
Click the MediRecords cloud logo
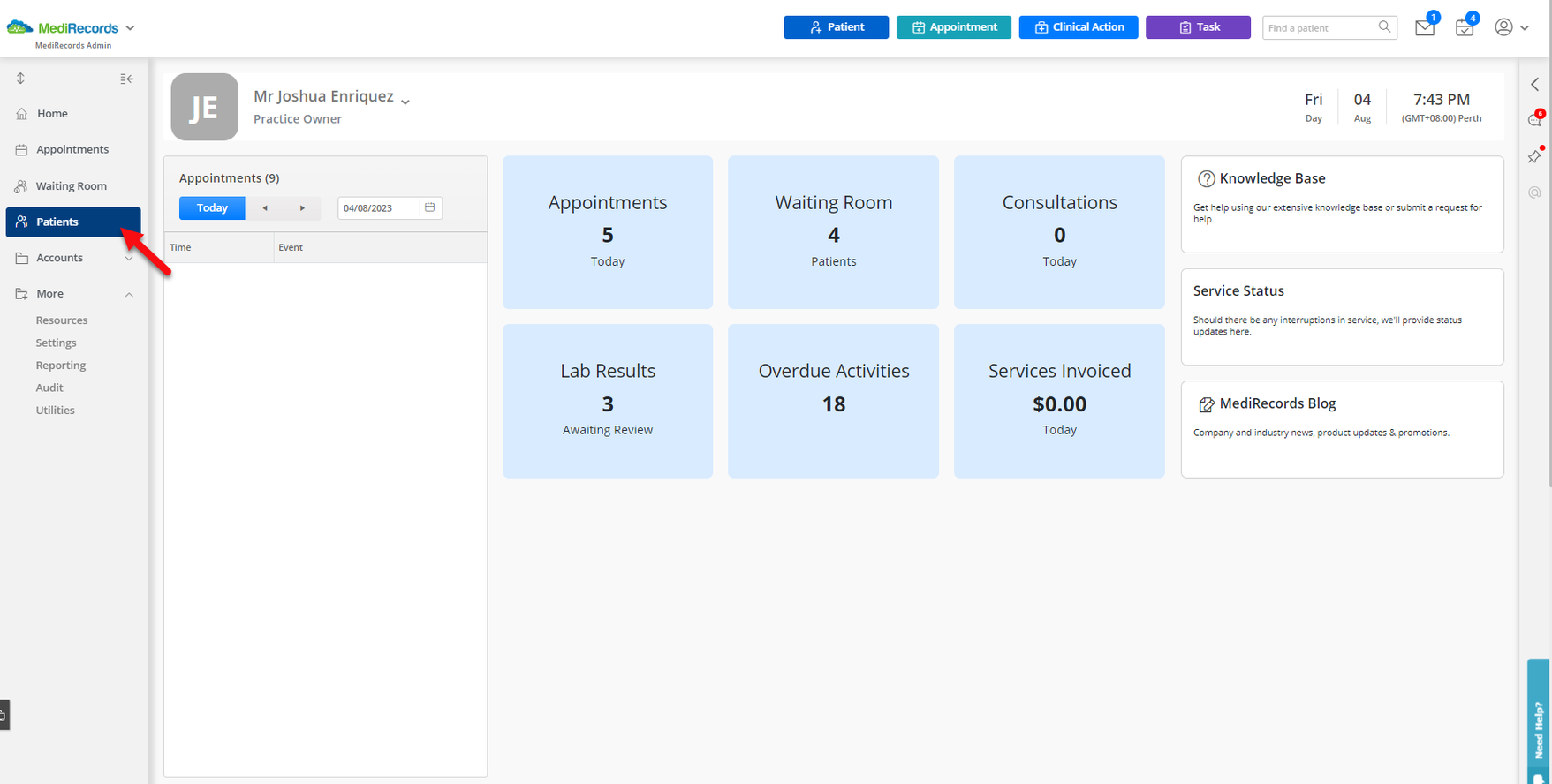click(19, 27)
